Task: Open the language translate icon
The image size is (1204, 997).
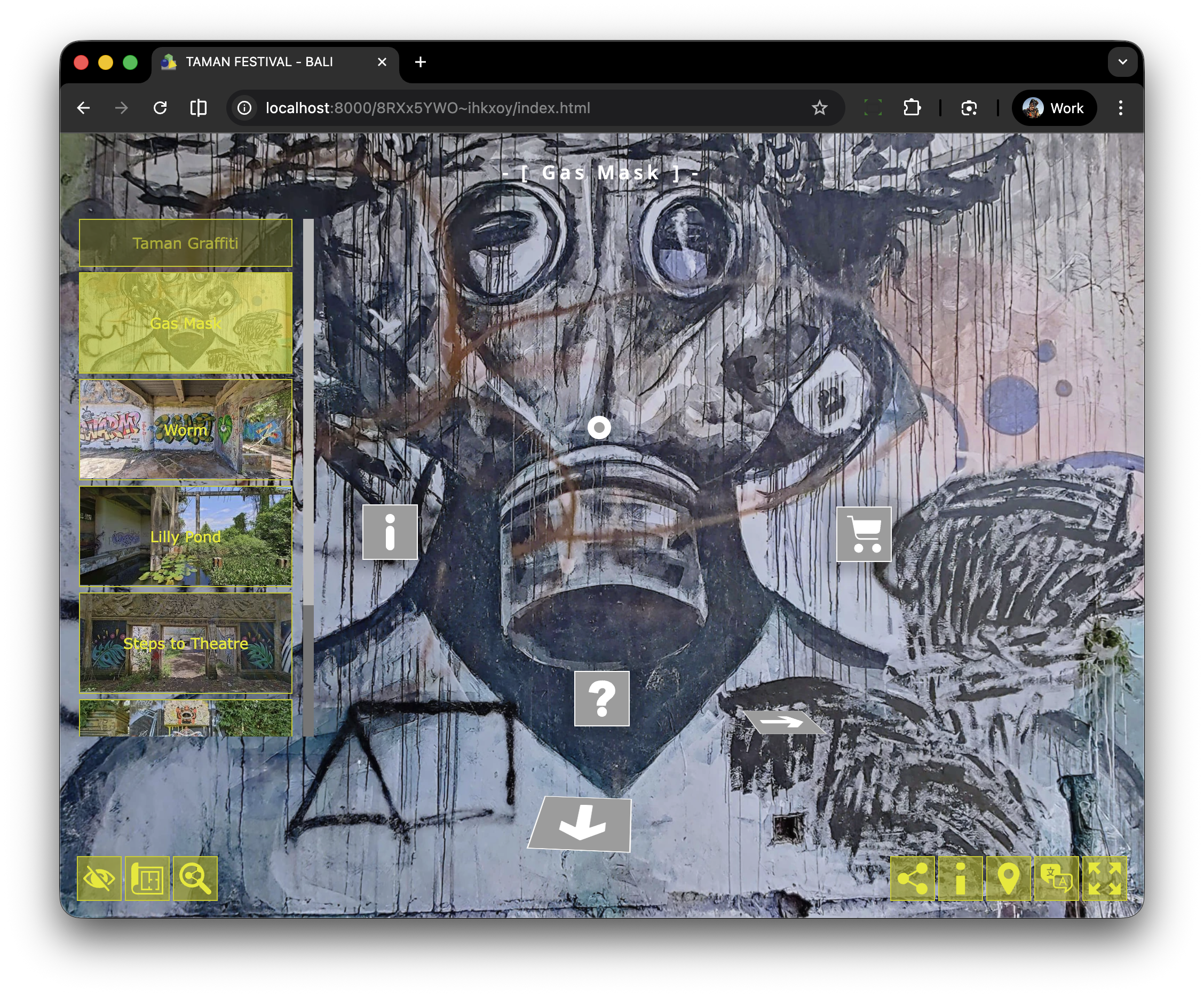Action: pyautogui.click(x=1056, y=879)
